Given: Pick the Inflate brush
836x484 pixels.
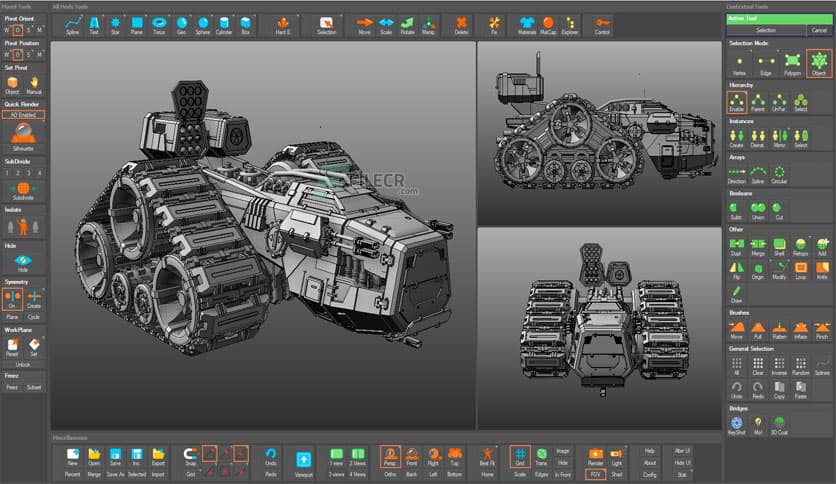Looking at the screenshot, I should tap(801, 330).
